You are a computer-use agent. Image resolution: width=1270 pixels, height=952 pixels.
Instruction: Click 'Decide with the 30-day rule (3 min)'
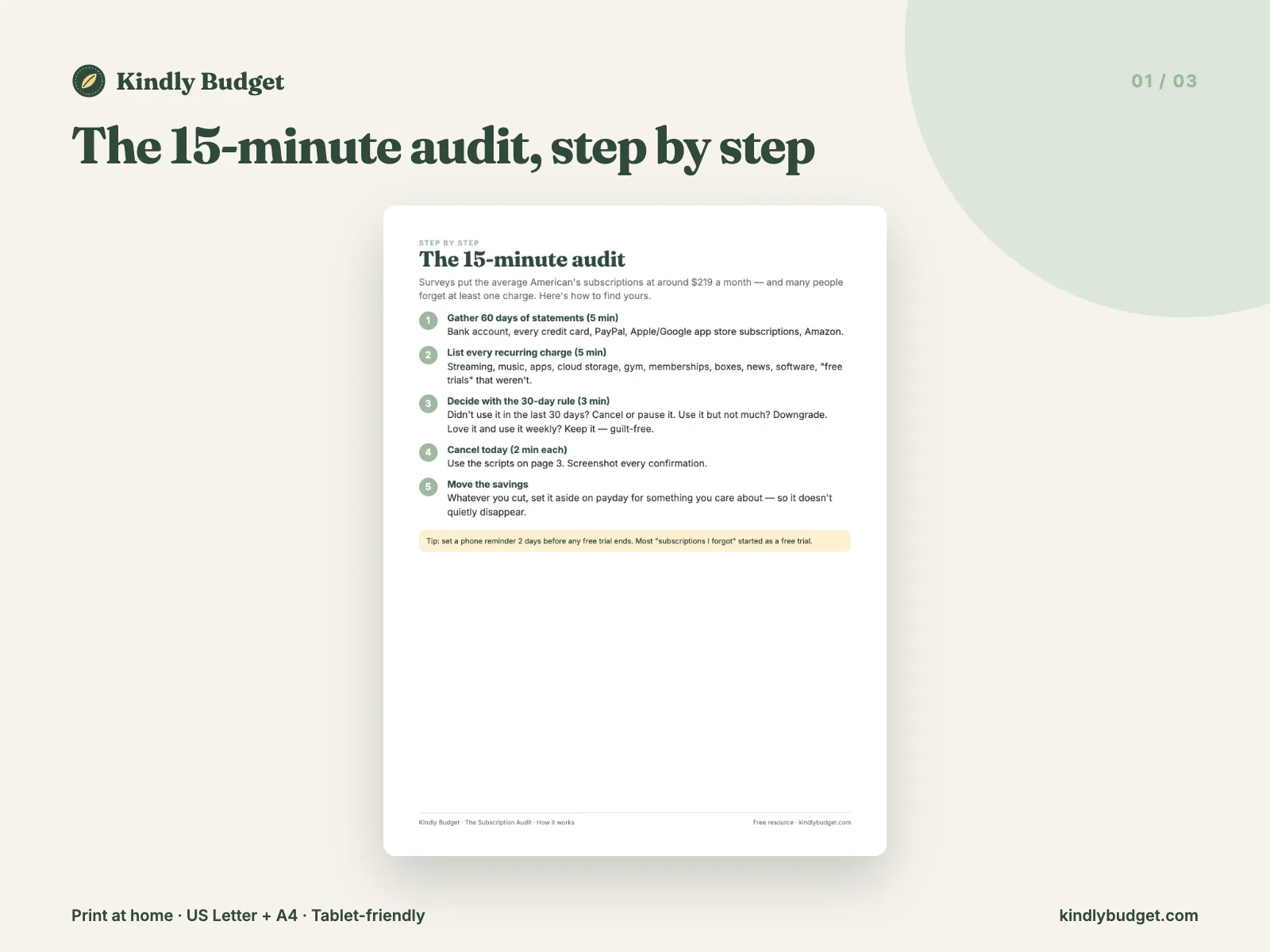[x=529, y=401]
